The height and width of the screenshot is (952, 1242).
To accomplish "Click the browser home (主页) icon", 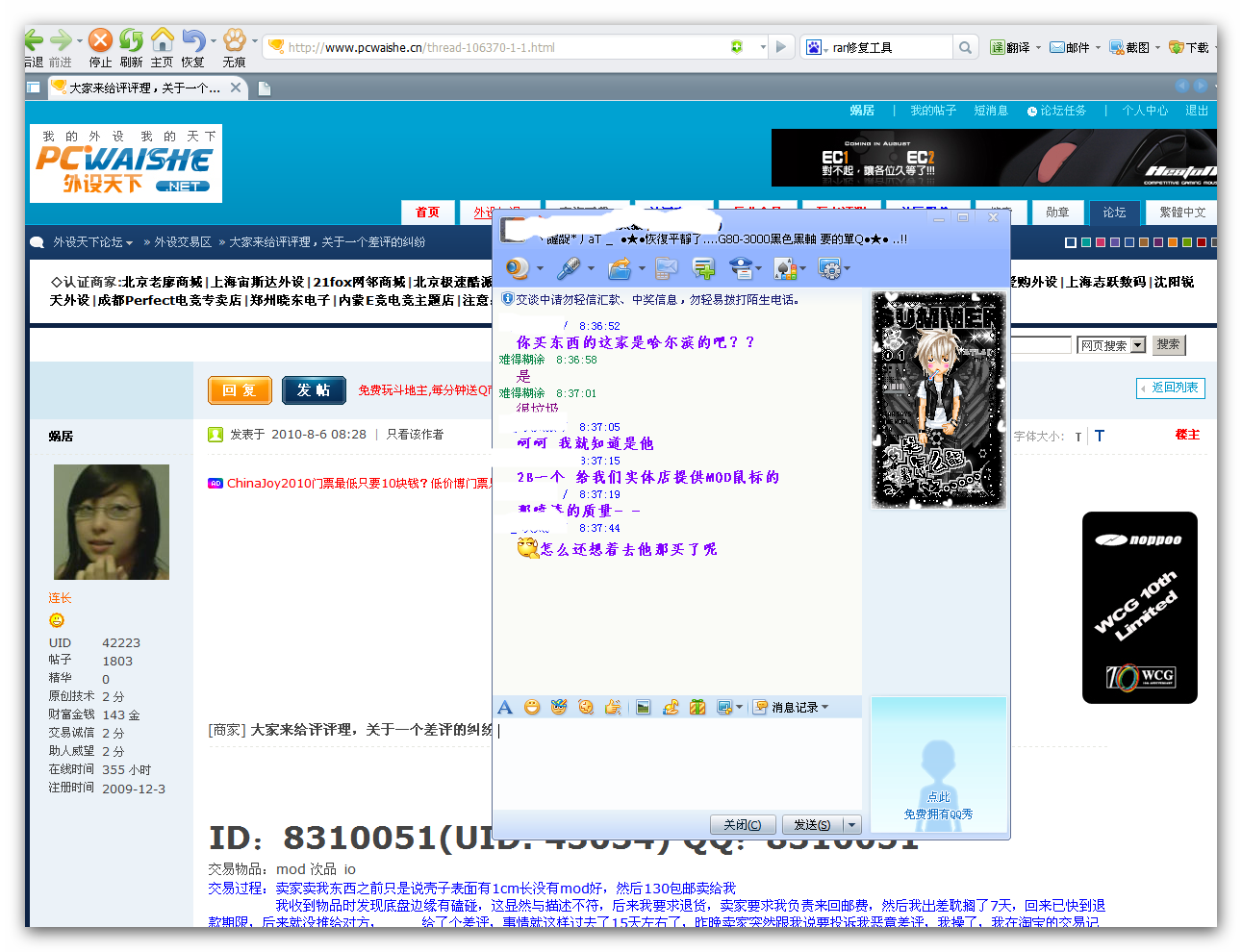I will 163,40.
